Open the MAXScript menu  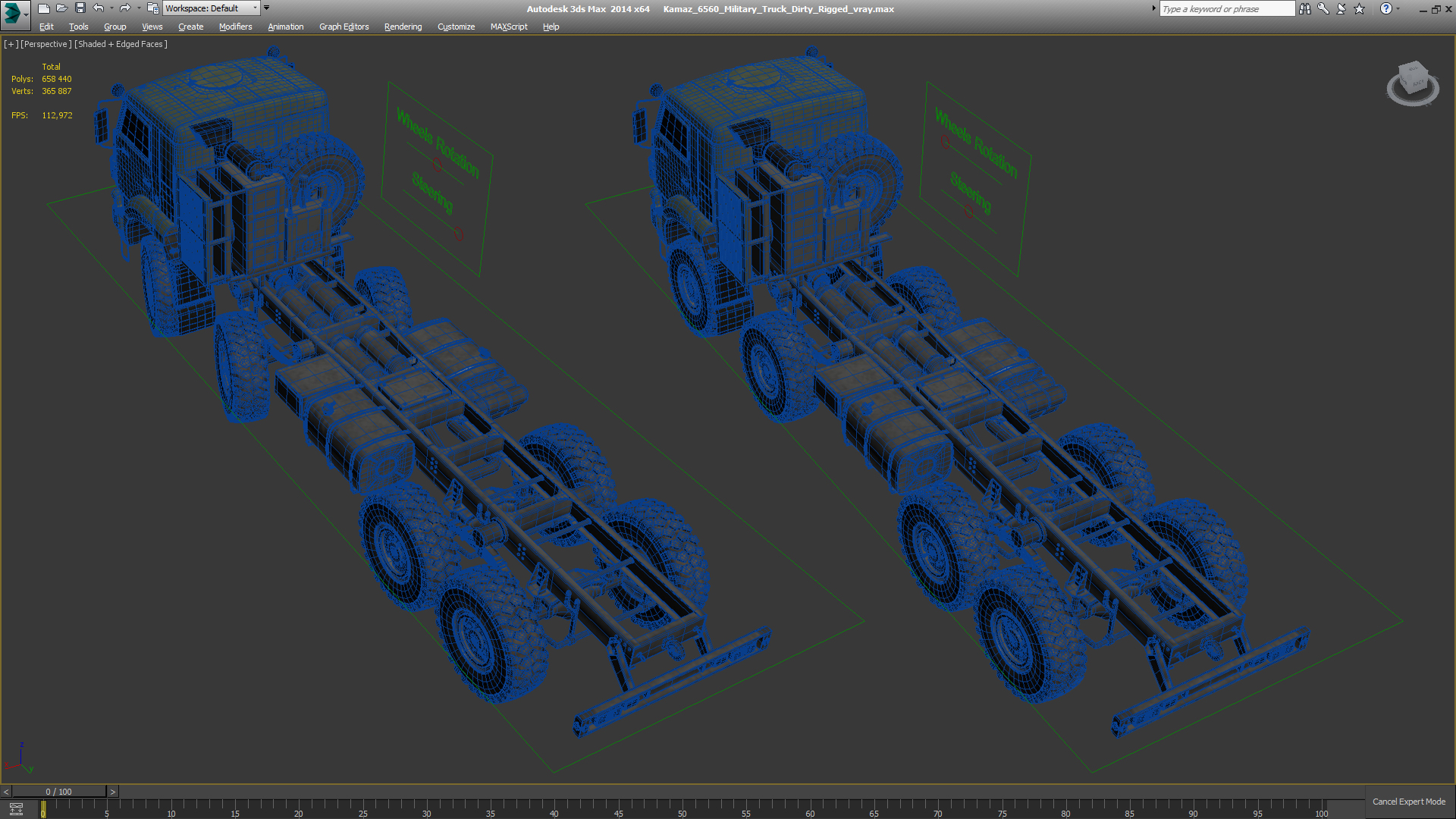click(x=509, y=27)
